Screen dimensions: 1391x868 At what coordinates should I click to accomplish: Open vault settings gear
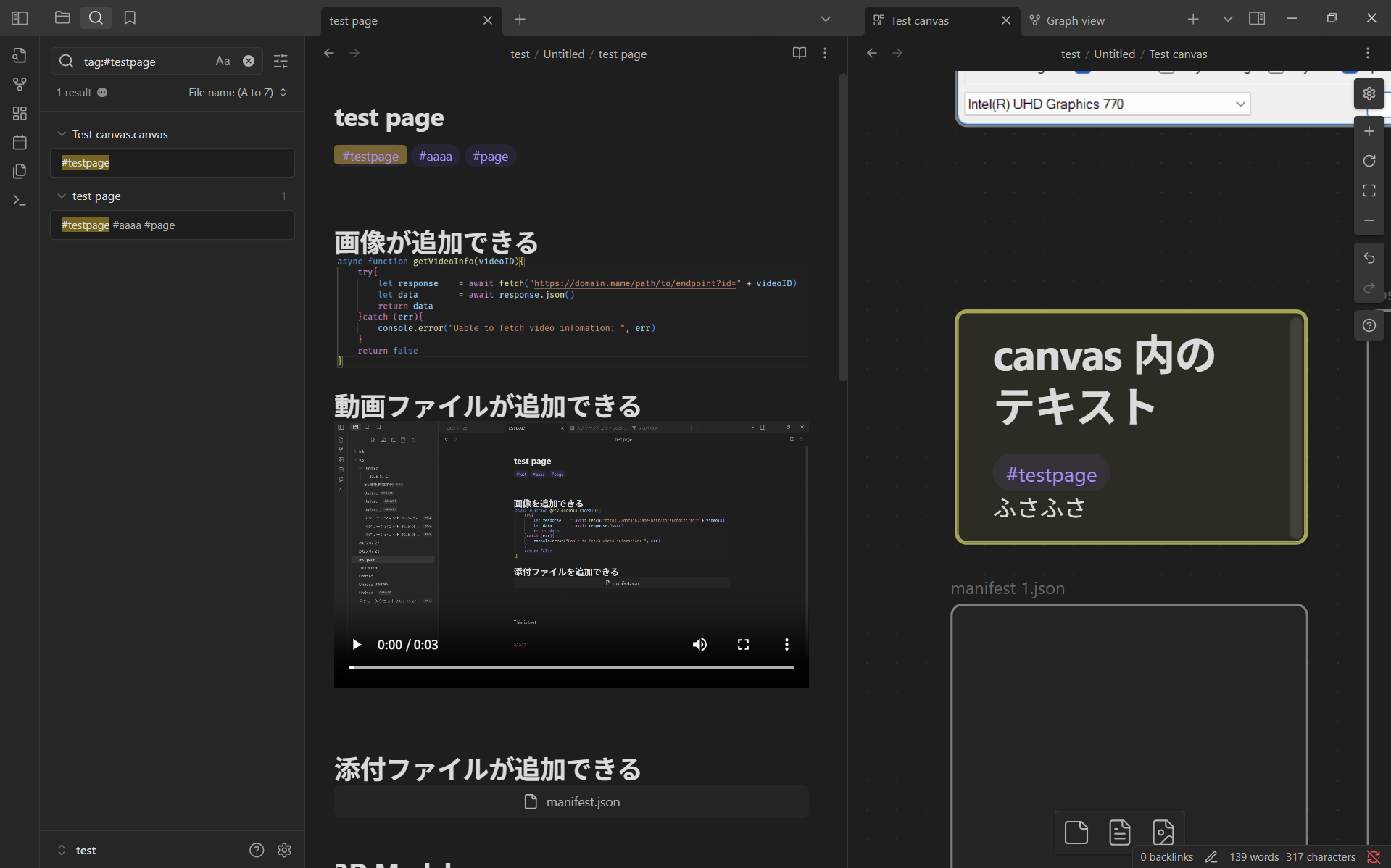point(284,850)
